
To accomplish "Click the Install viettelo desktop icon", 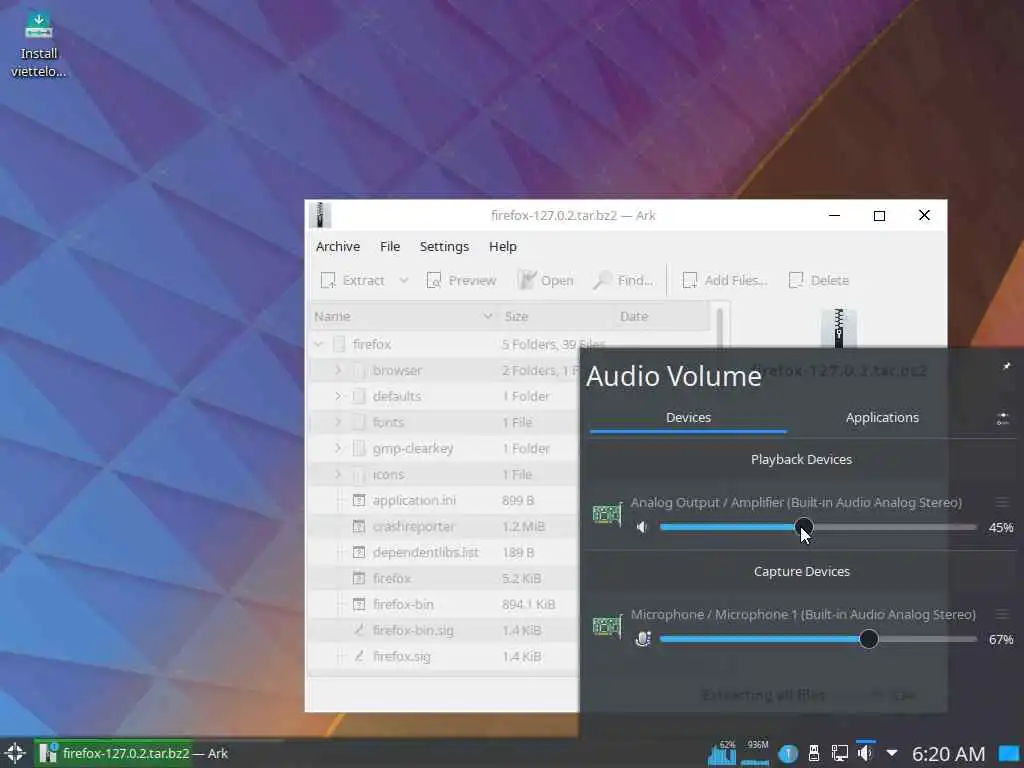I will (39, 44).
